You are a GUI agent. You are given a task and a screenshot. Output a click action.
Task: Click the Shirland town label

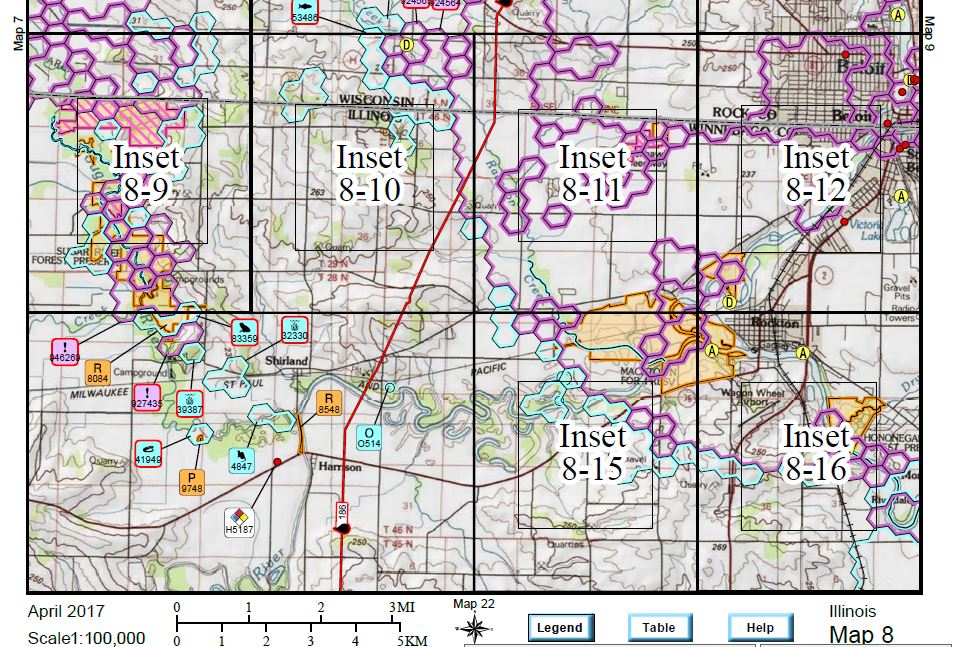click(286, 361)
